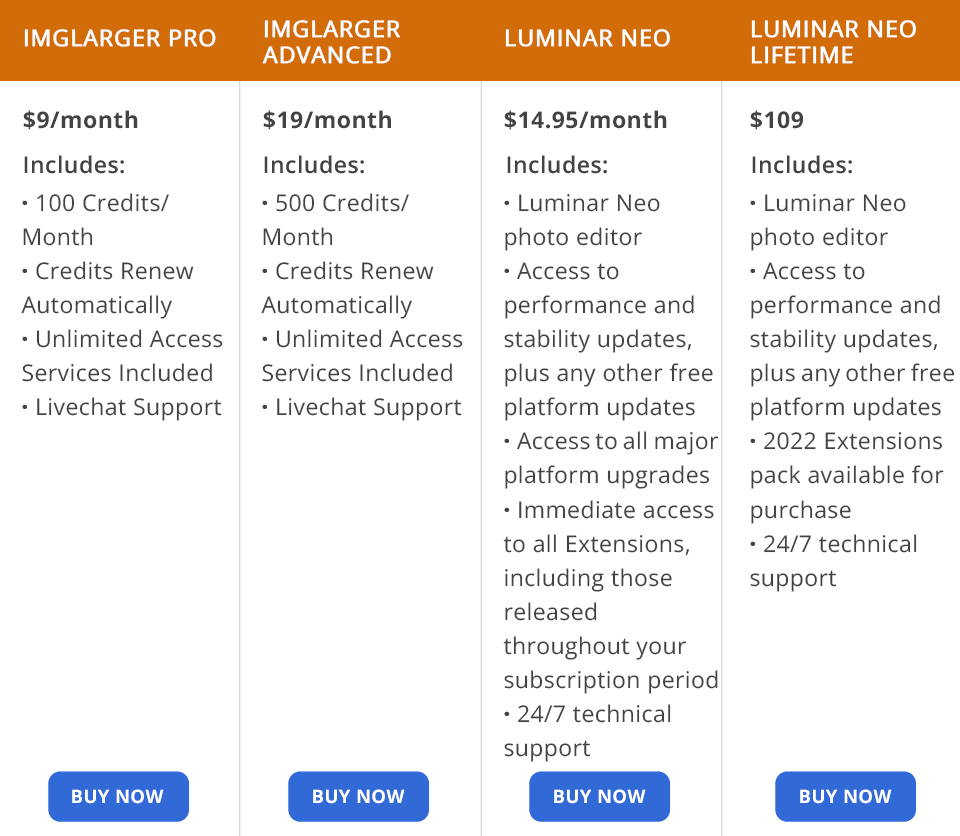Screen dimensions: 960x836
Task: Click the 2022 Extensions pack available item
Action: (x=846, y=475)
